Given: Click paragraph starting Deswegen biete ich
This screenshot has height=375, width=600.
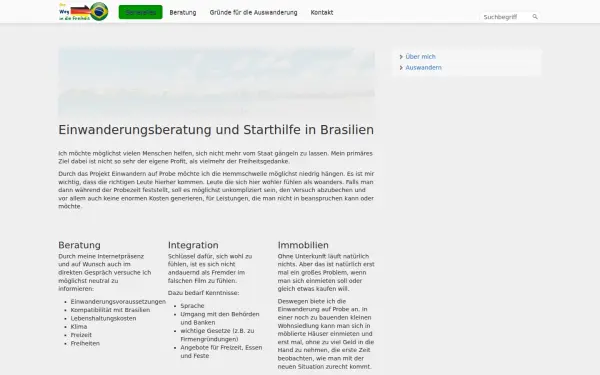Looking at the screenshot, I should coord(326,334).
